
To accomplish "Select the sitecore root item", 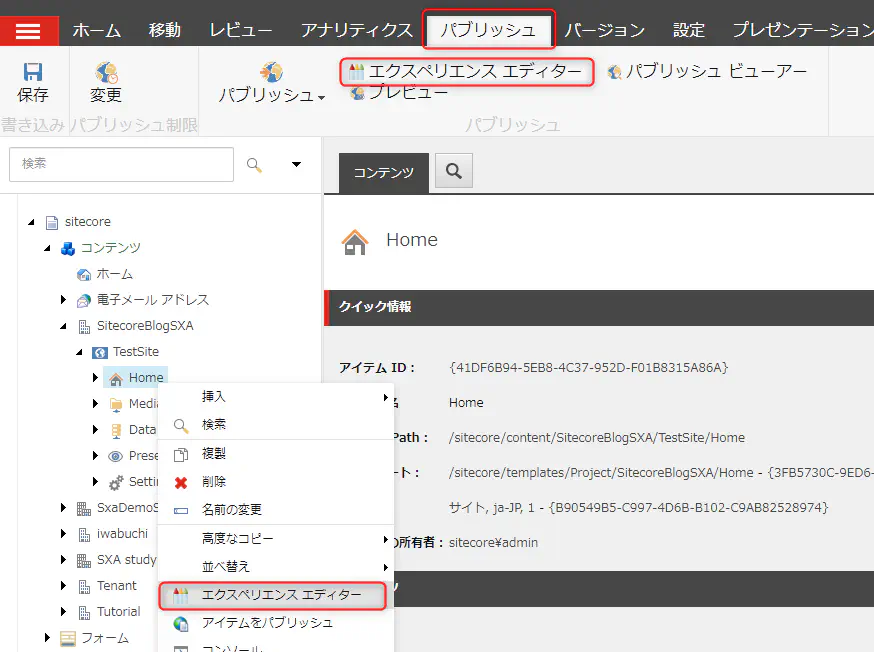I will pos(88,222).
